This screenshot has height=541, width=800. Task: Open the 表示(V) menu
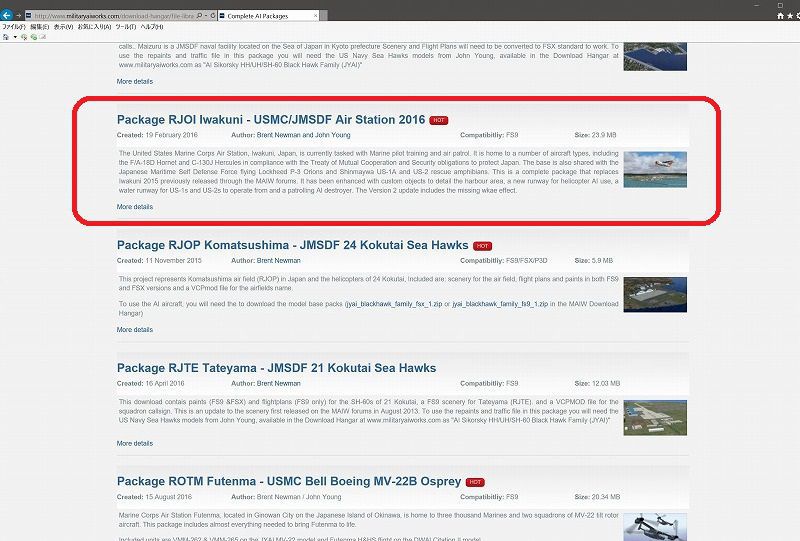[x=63, y=27]
